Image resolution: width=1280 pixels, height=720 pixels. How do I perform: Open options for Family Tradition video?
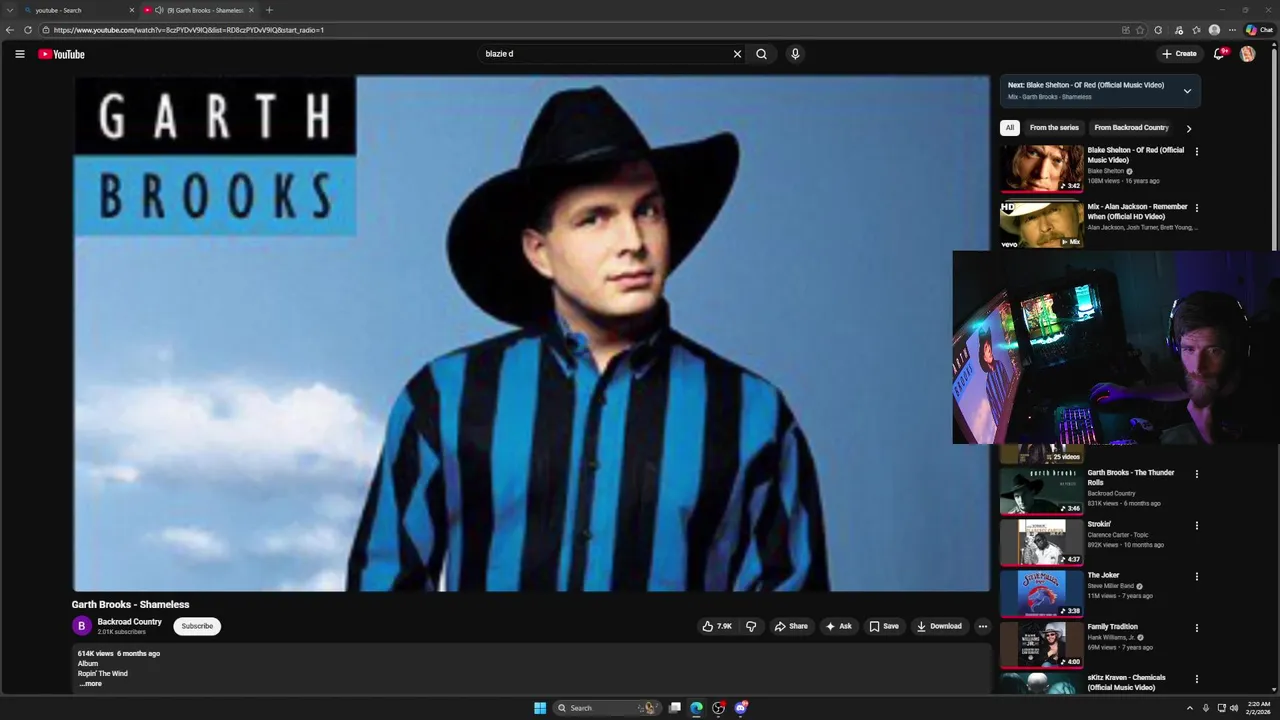coord(1196,628)
